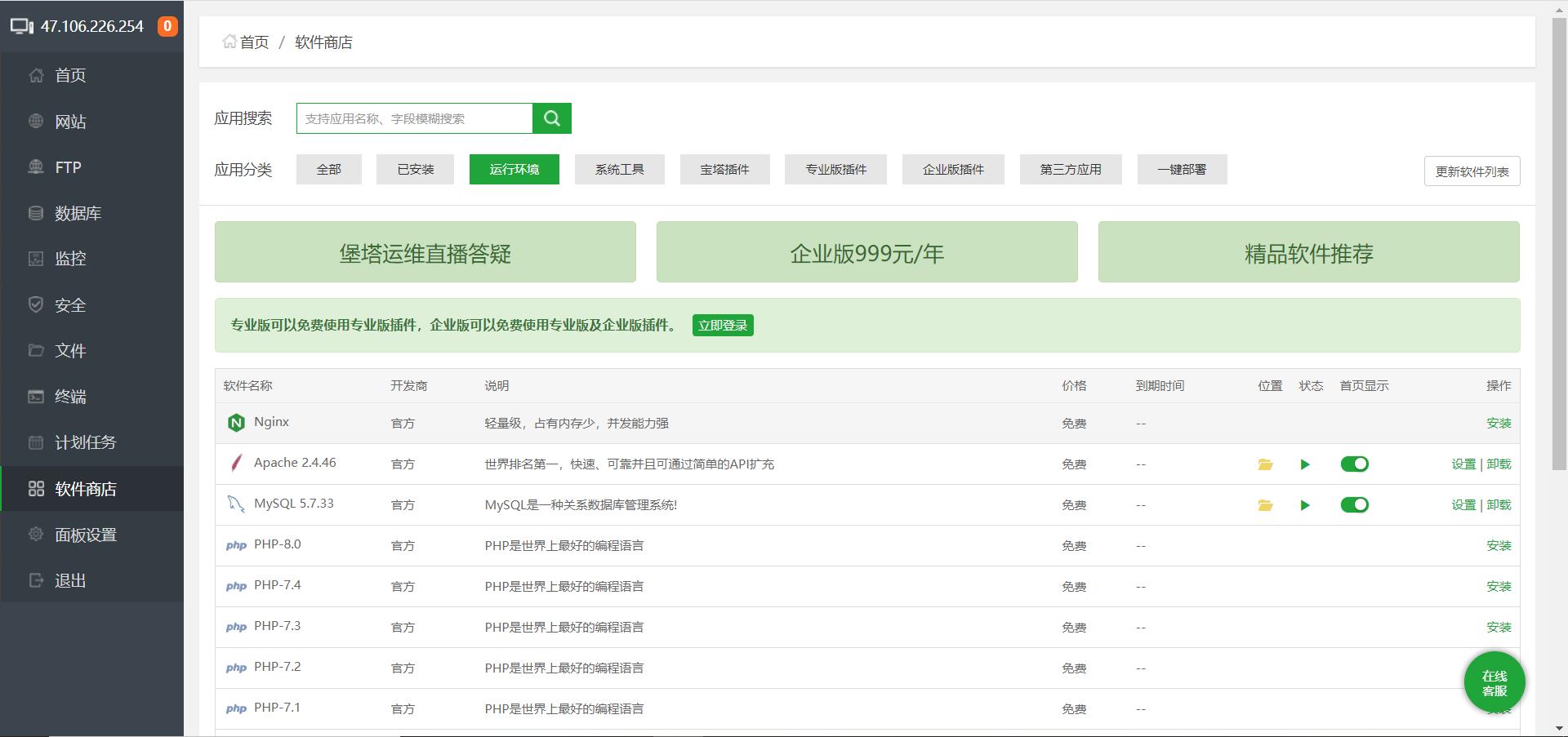Image resolution: width=1568 pixels, height=737 pixels.
Task: Click 设置 for MySQL 5.7.33
Action: 1463,504
